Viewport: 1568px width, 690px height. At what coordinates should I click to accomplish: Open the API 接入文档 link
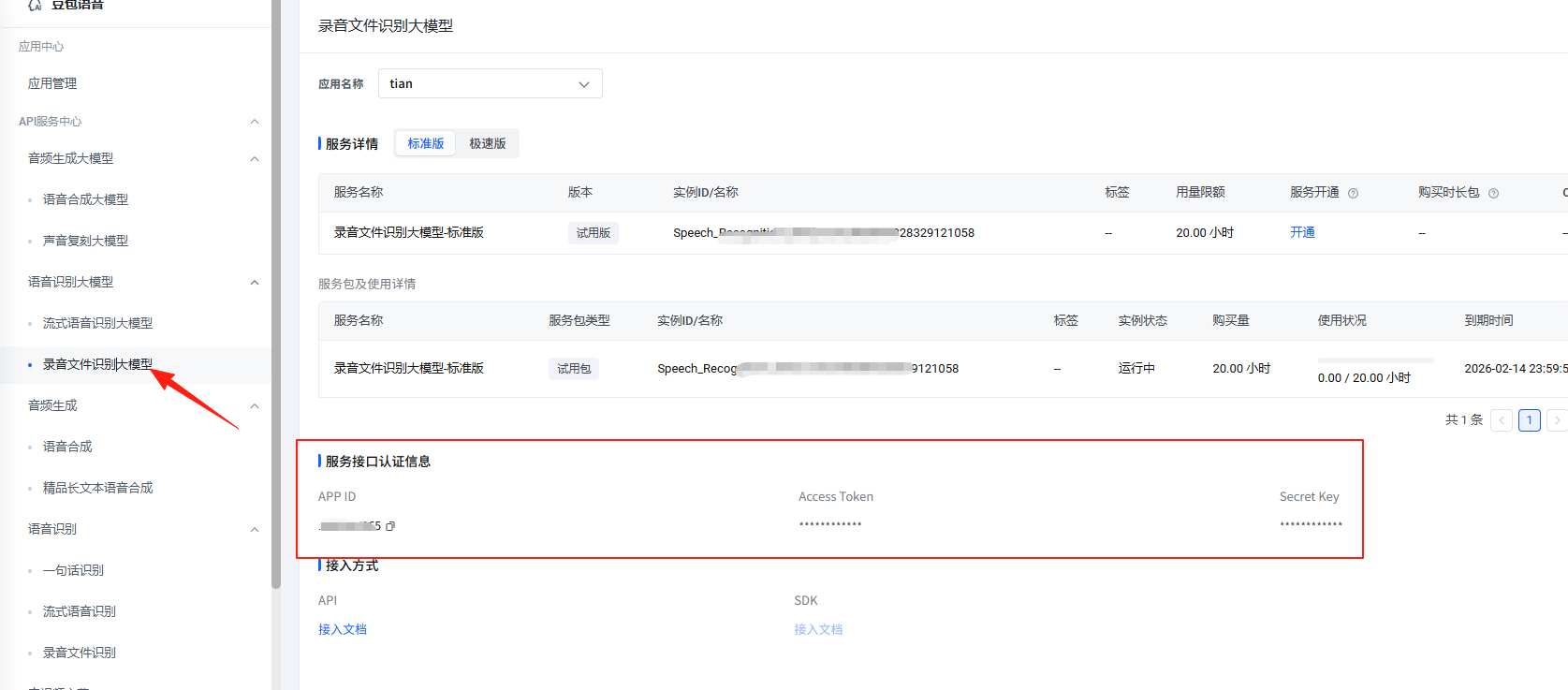(x=343, y=629)
